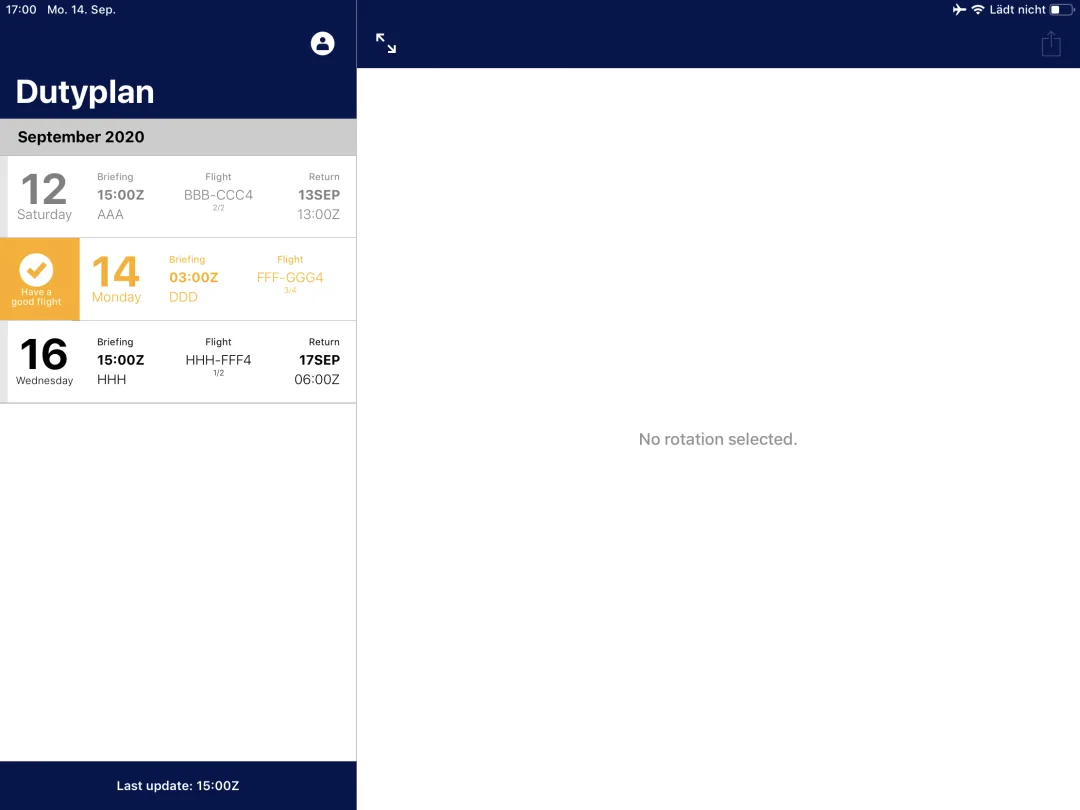The image size is (1080, 810).
Task: Click the 3/4 leg counter
Action: point(290,290)
